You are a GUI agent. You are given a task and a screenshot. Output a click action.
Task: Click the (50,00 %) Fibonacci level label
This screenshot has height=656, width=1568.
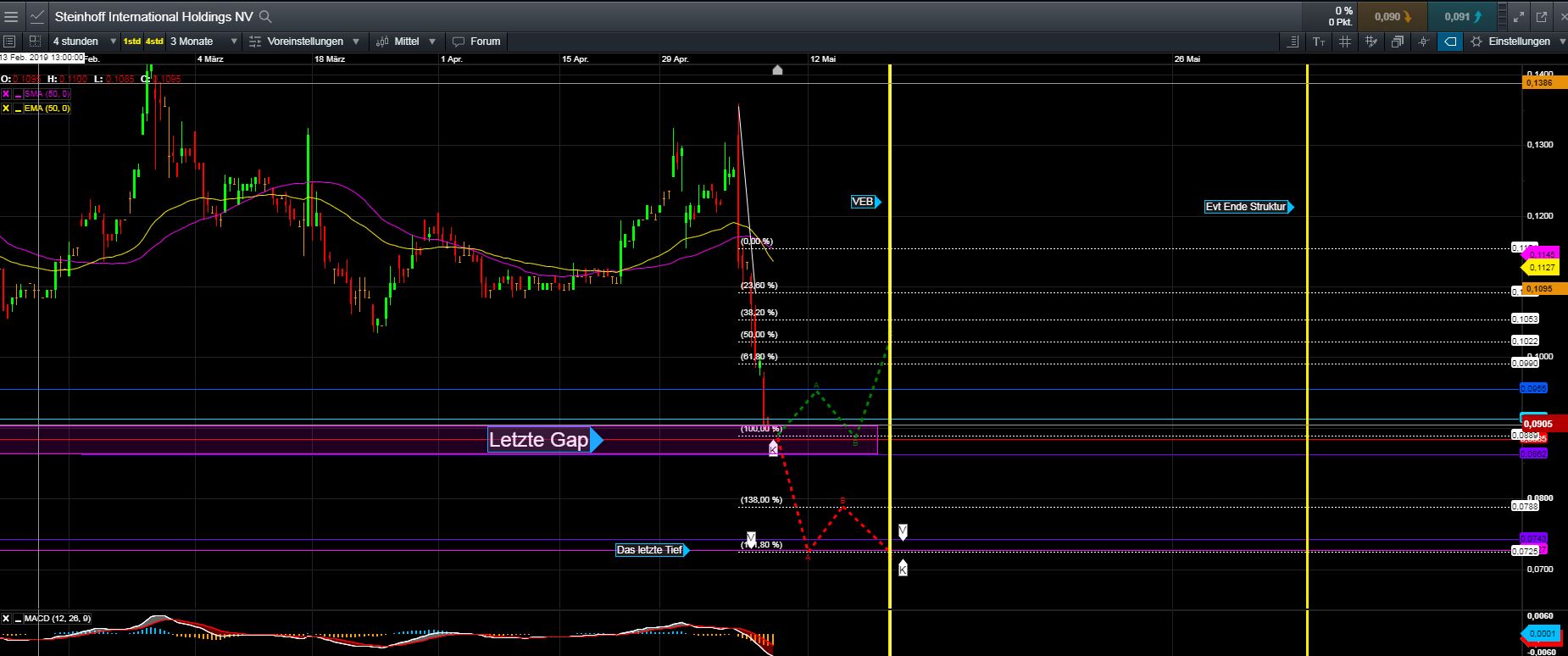759,335
